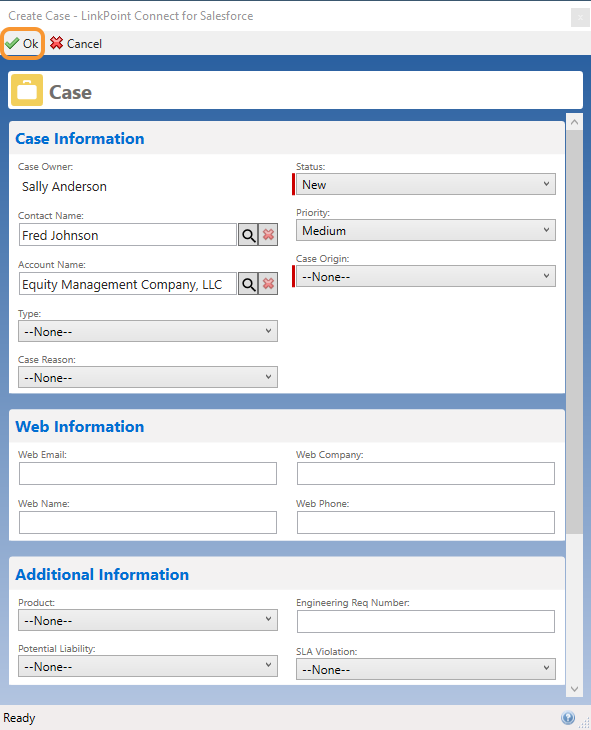591x730 pixels.
Task: Click the scrollbar down arrow
Action: pyautogui.click(x=574, y=689)
